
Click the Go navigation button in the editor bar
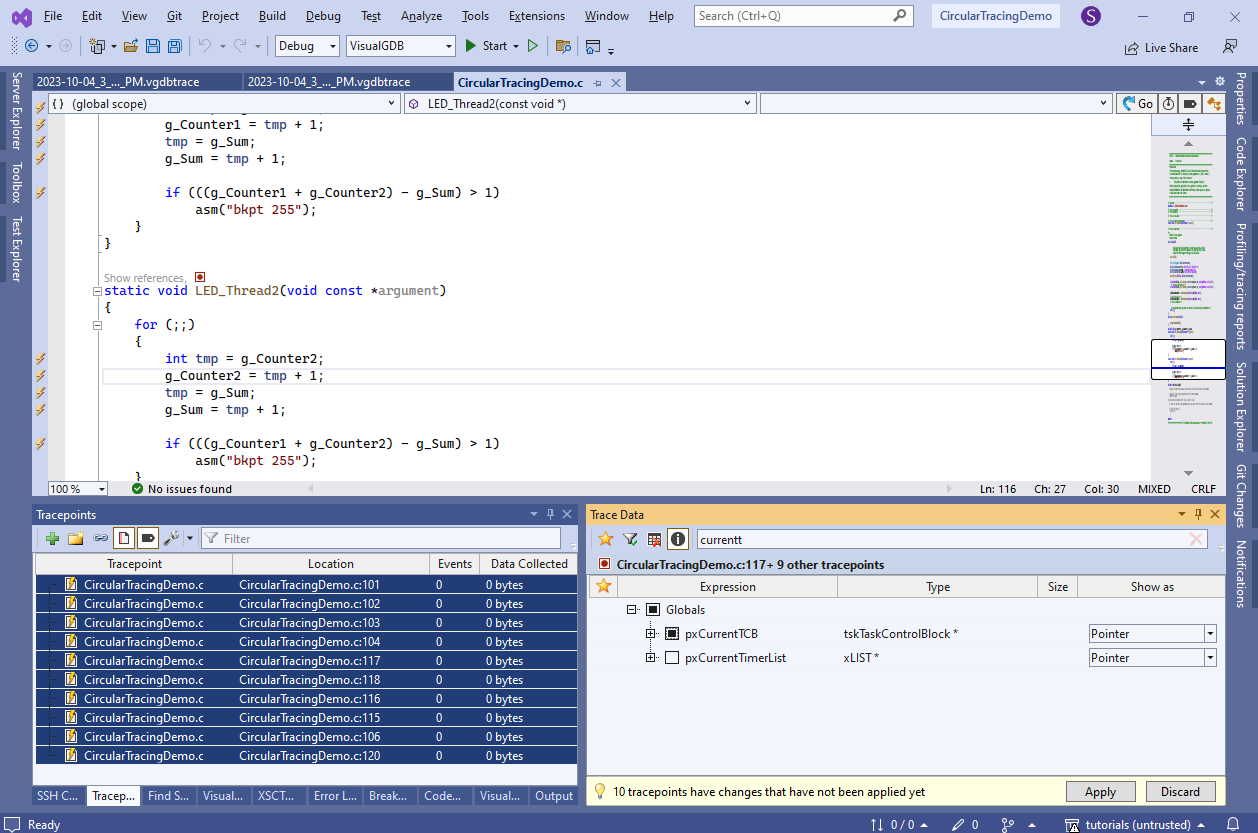point(1137,103)
